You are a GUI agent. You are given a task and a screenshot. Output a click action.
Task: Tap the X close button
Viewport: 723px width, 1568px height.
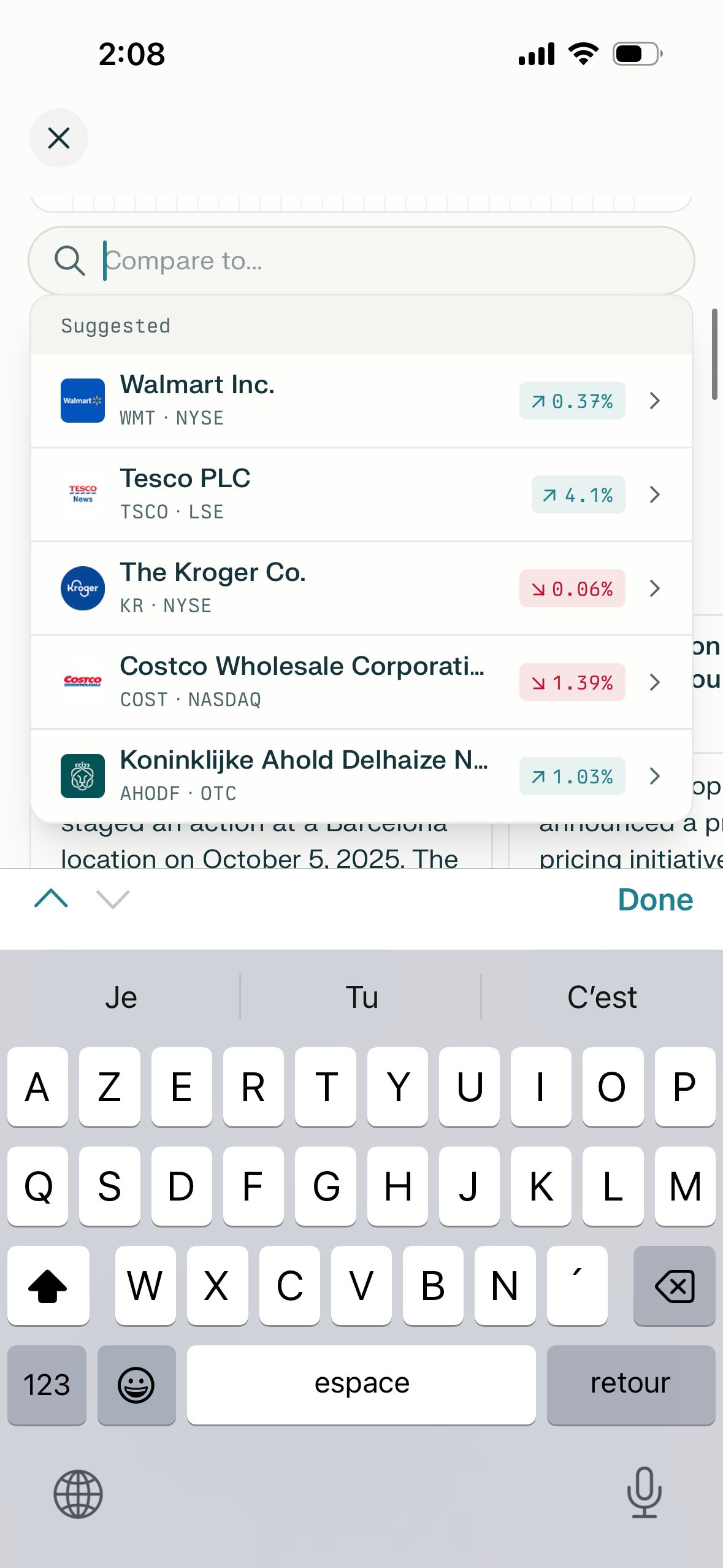coord(59,138)
